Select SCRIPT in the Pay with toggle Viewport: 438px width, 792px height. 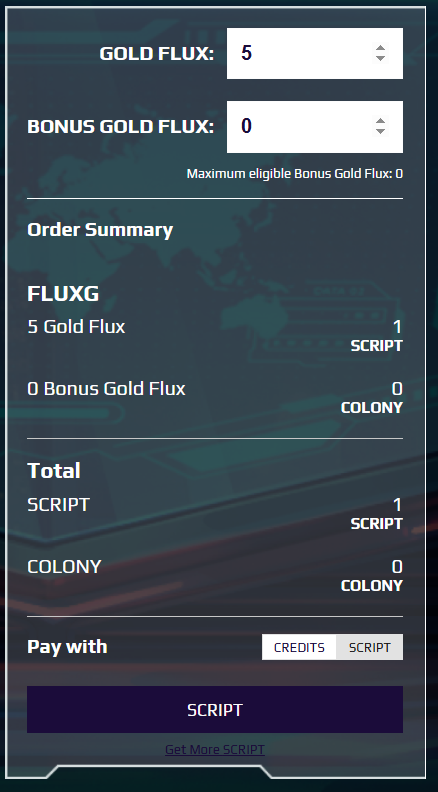pos(370,647)
